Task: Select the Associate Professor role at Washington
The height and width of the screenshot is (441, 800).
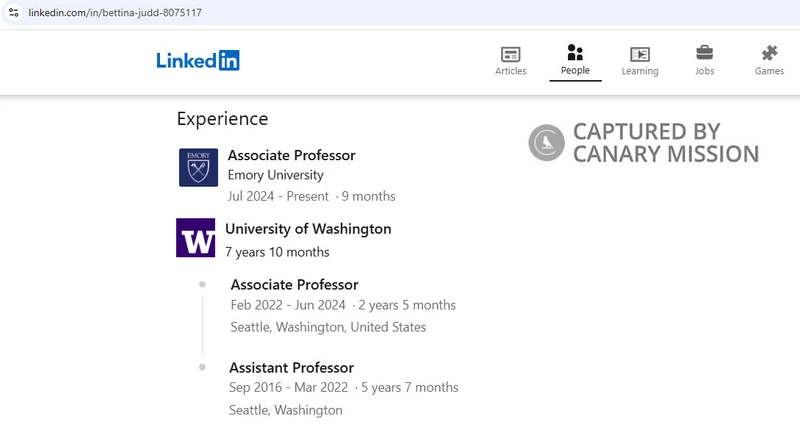Action: (x=294, y=284)
